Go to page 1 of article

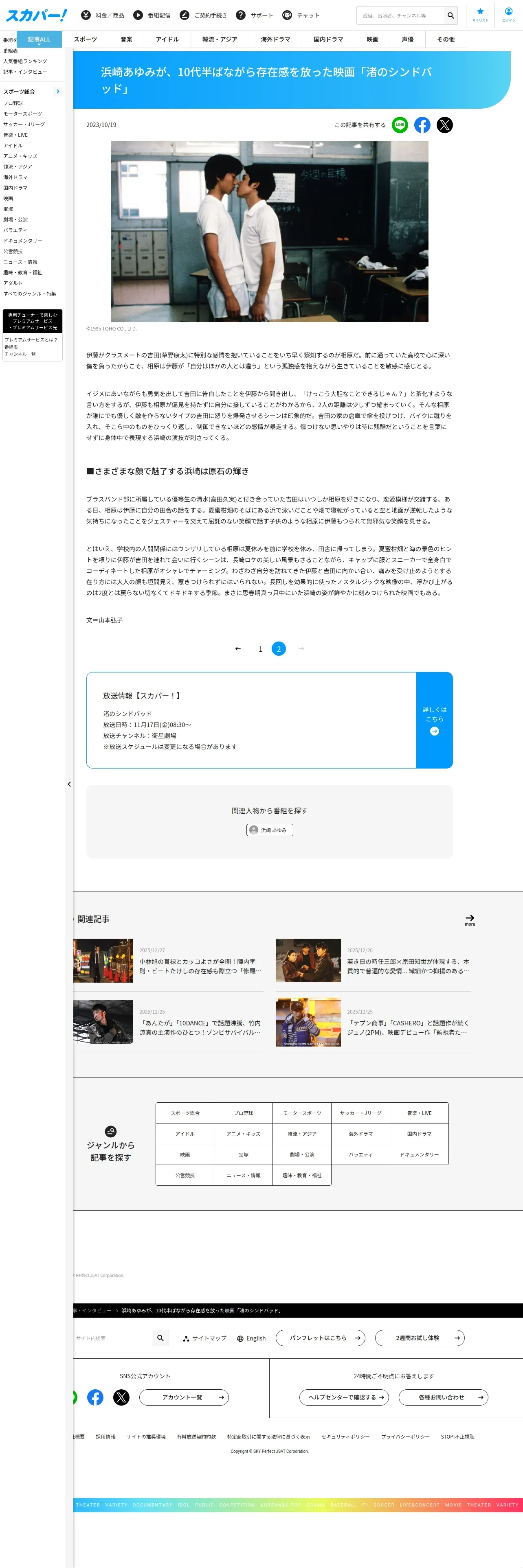(x=261, y=649)
